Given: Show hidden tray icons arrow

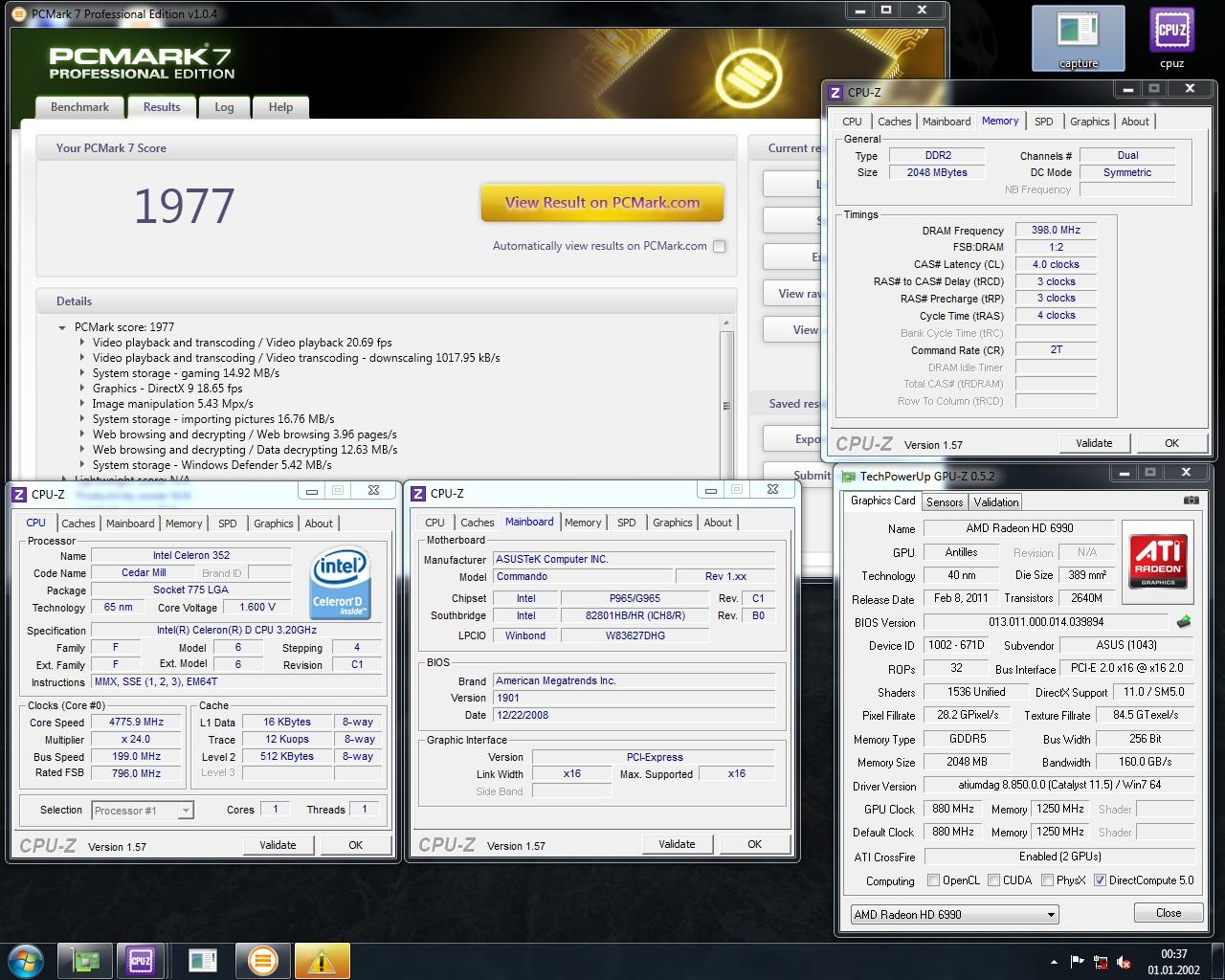Looking at the screenshot, I should (1055, 962).
